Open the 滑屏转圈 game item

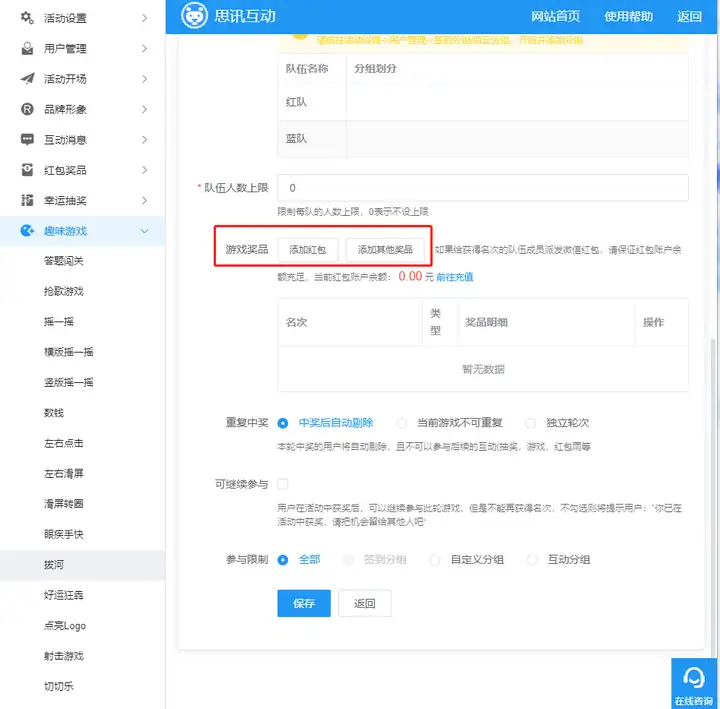(x=64, y=504)
